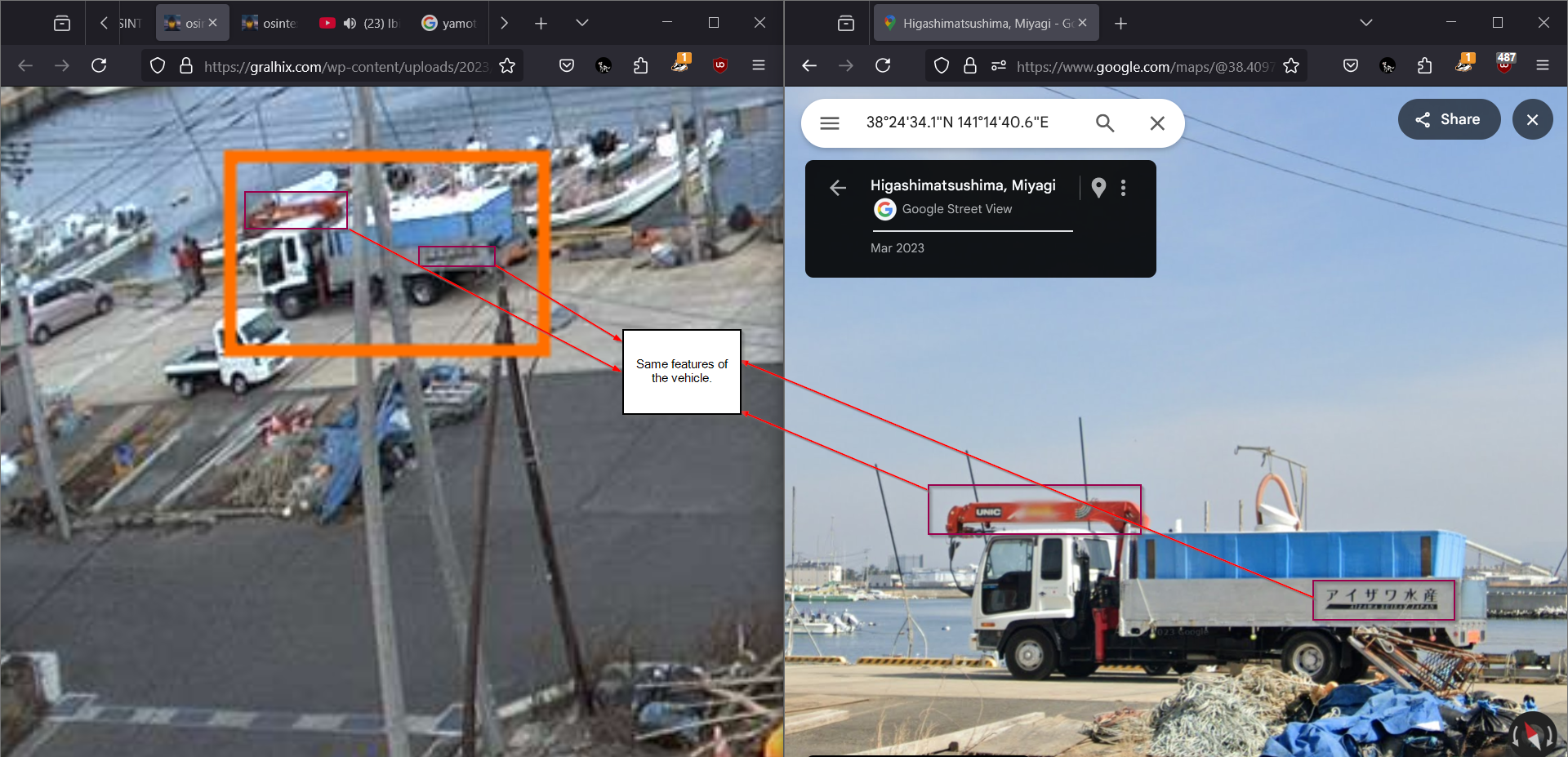Click the location pin icon in Street View panel
1568x757 pixels.
pyautogui.click(x=1098, y=188)
